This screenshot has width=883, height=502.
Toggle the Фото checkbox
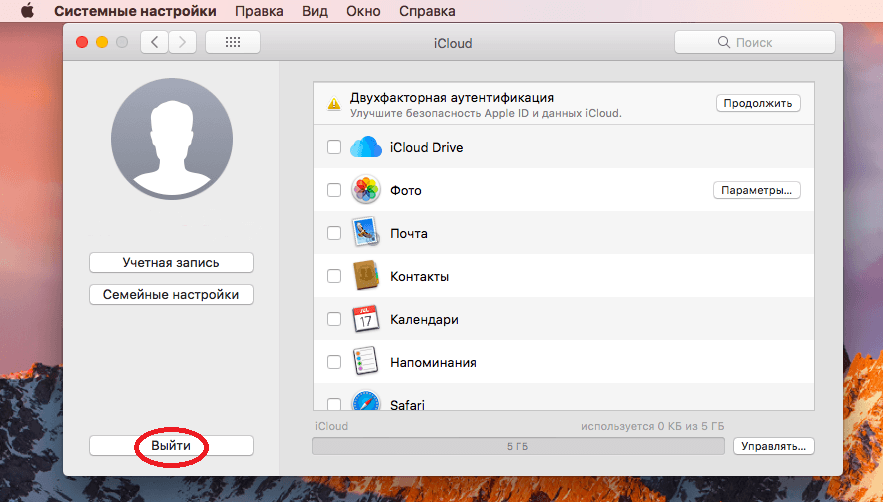point(334,191)
